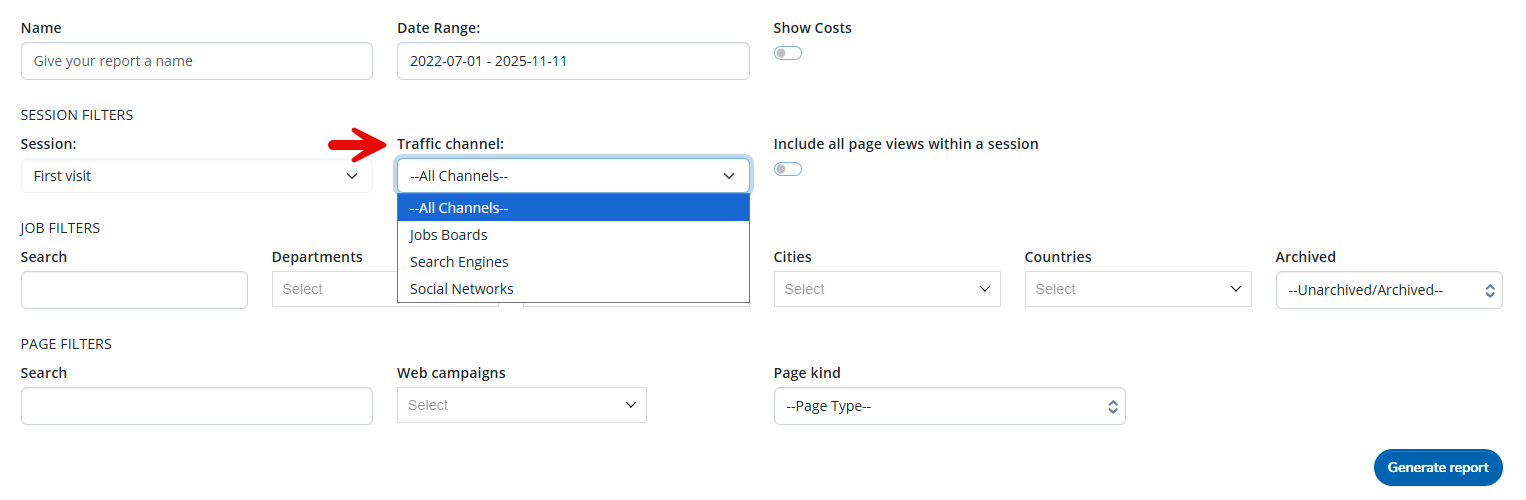Screen dimensions: 1526x500
Task: Open the Web campaigns dropdown
Action: tap(521, 405)
